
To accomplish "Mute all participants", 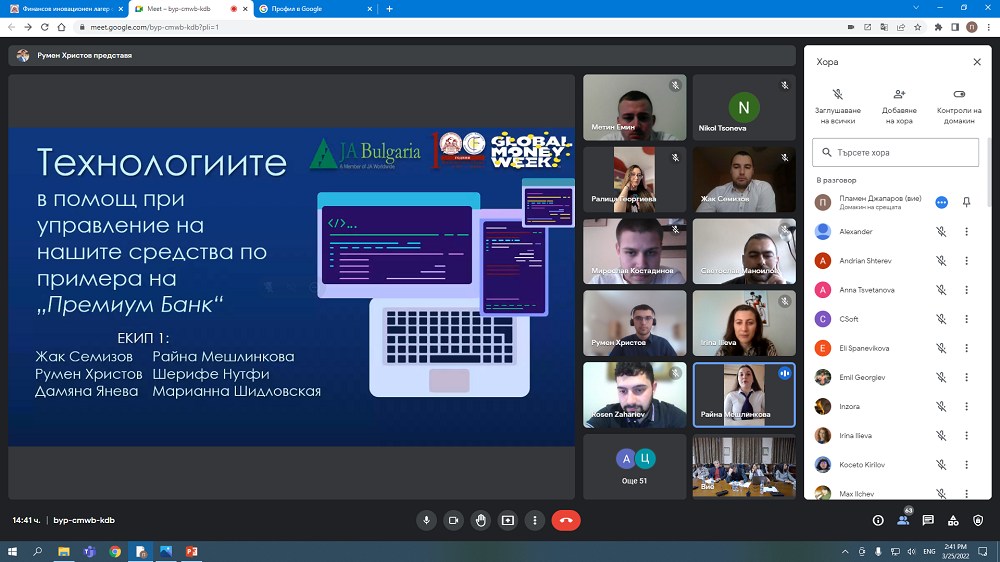I will (x=838, y=106).
